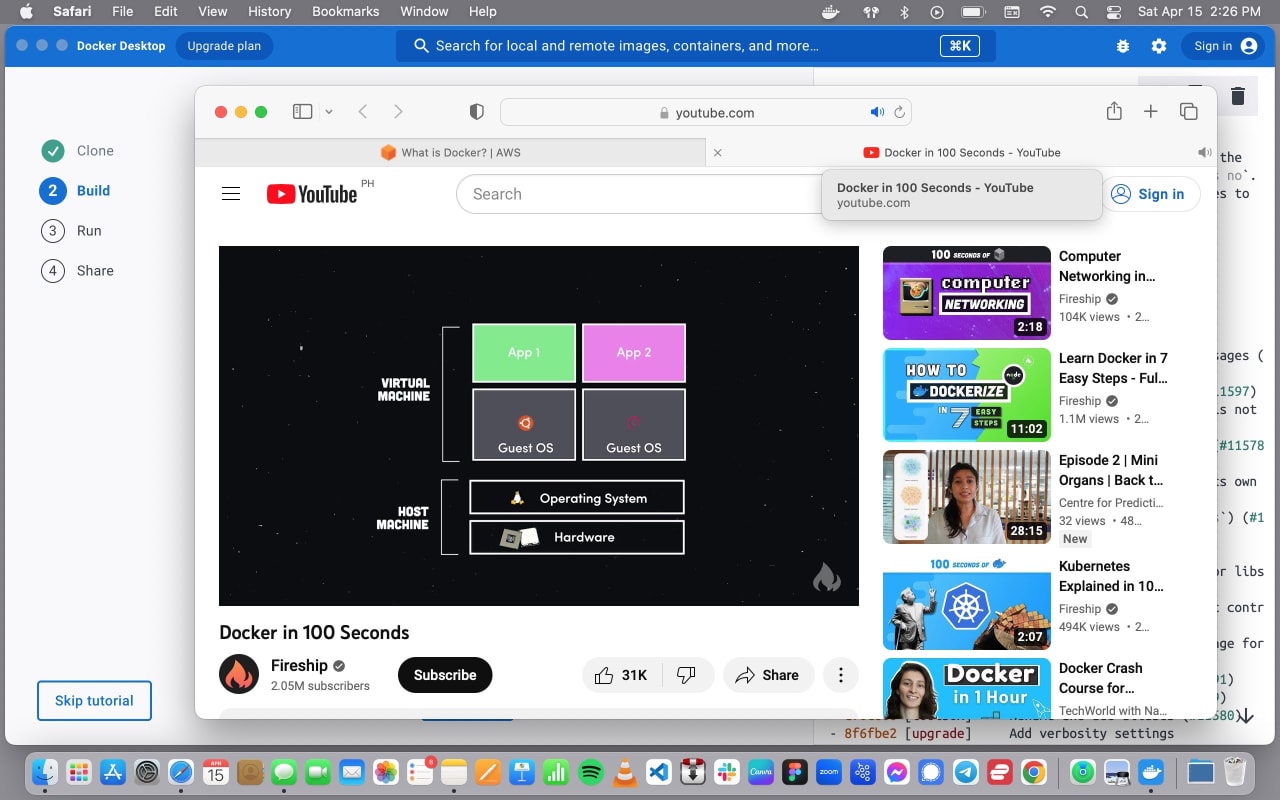Open the Safari sidebar toggle icon
Viewport: 1280px width, 800px height.
click(x=302, y=112)
